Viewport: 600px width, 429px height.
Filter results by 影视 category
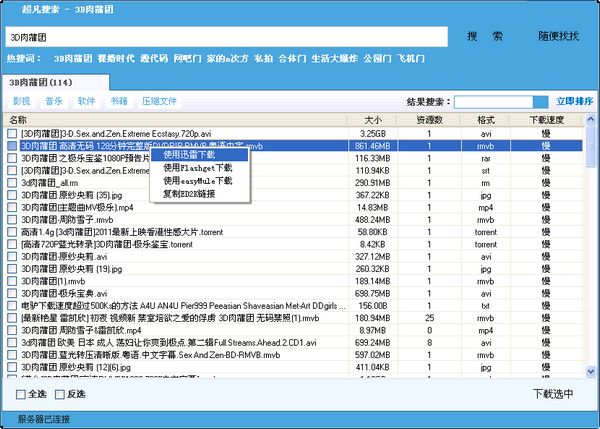pos(22,101)
